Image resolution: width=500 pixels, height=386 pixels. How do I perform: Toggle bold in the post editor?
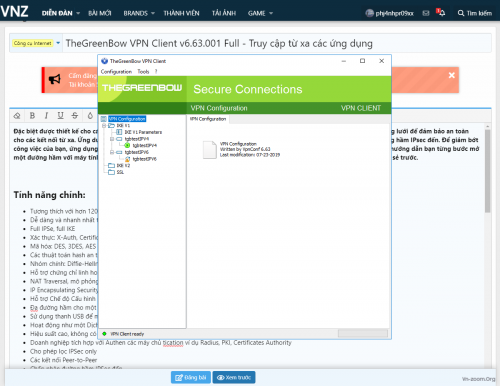(32, 116)
